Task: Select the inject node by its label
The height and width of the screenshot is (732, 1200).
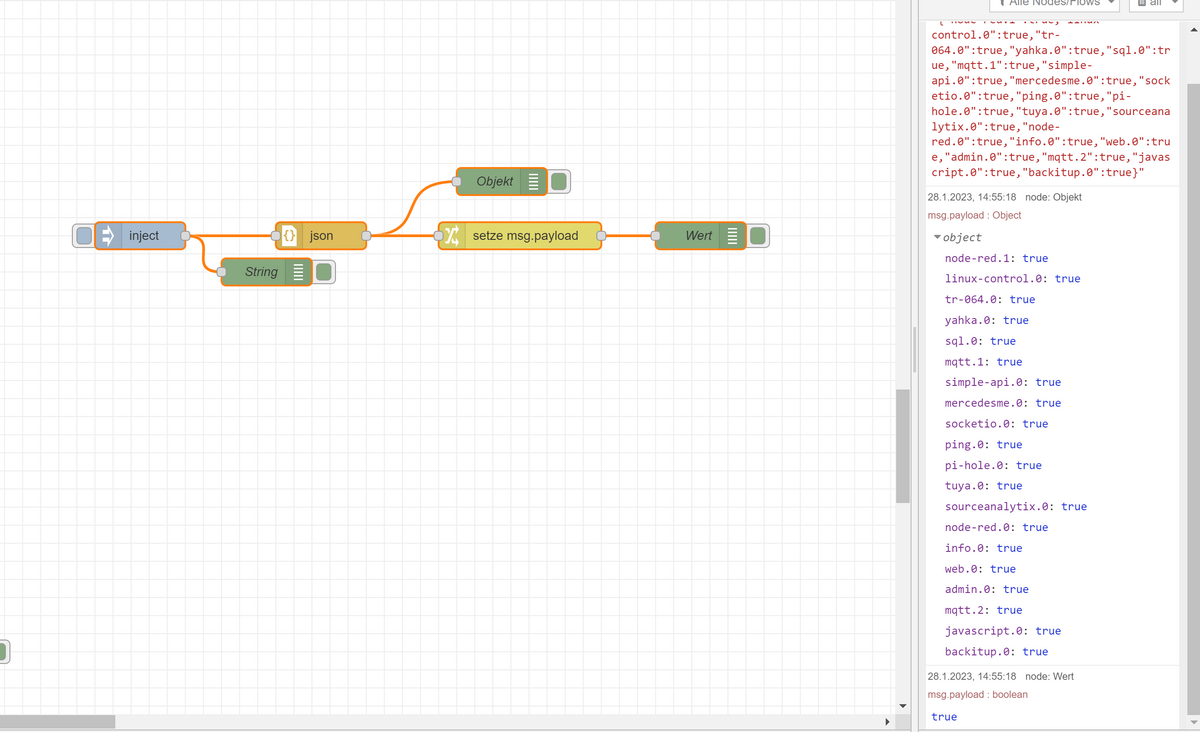Action: [144, 236]
